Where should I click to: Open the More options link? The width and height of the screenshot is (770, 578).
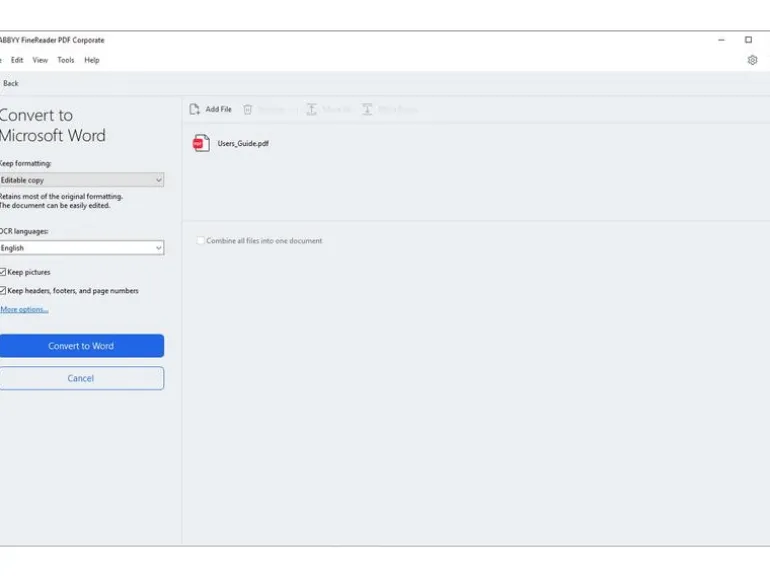point(24,309)
